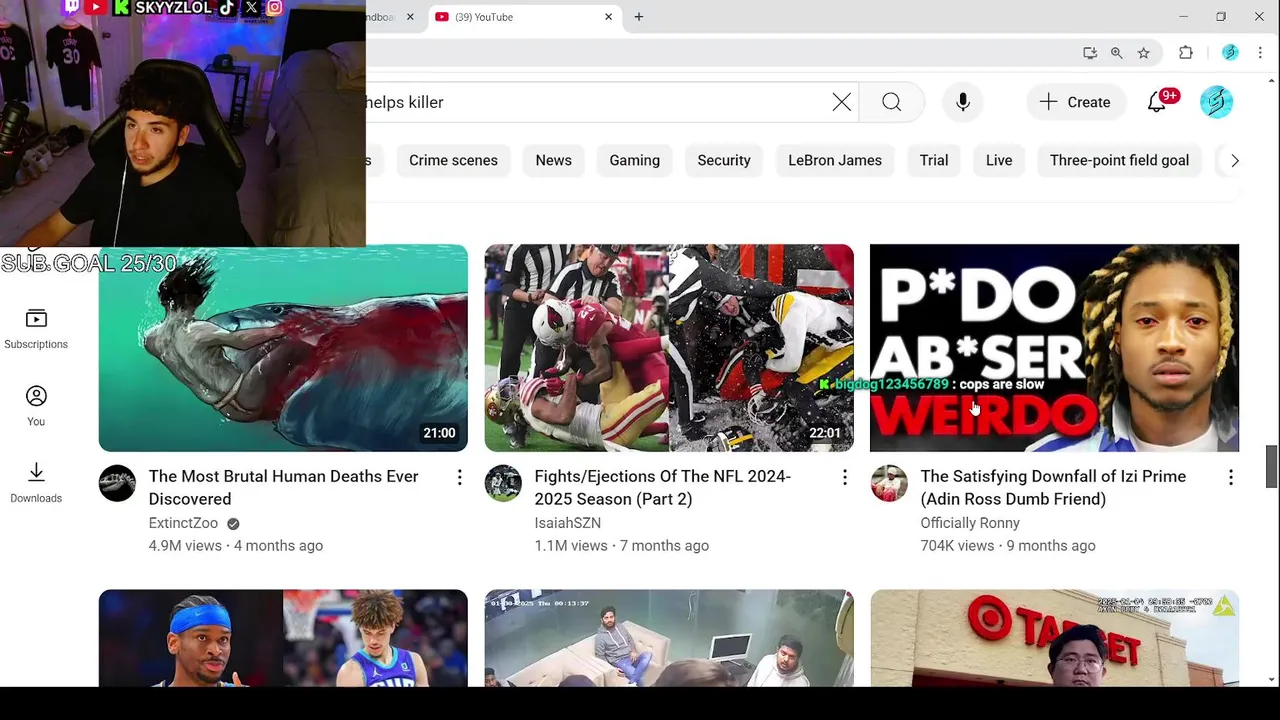Click the 4.9M views metadata text
1280x720 pixels.
[x=185, y=546]
